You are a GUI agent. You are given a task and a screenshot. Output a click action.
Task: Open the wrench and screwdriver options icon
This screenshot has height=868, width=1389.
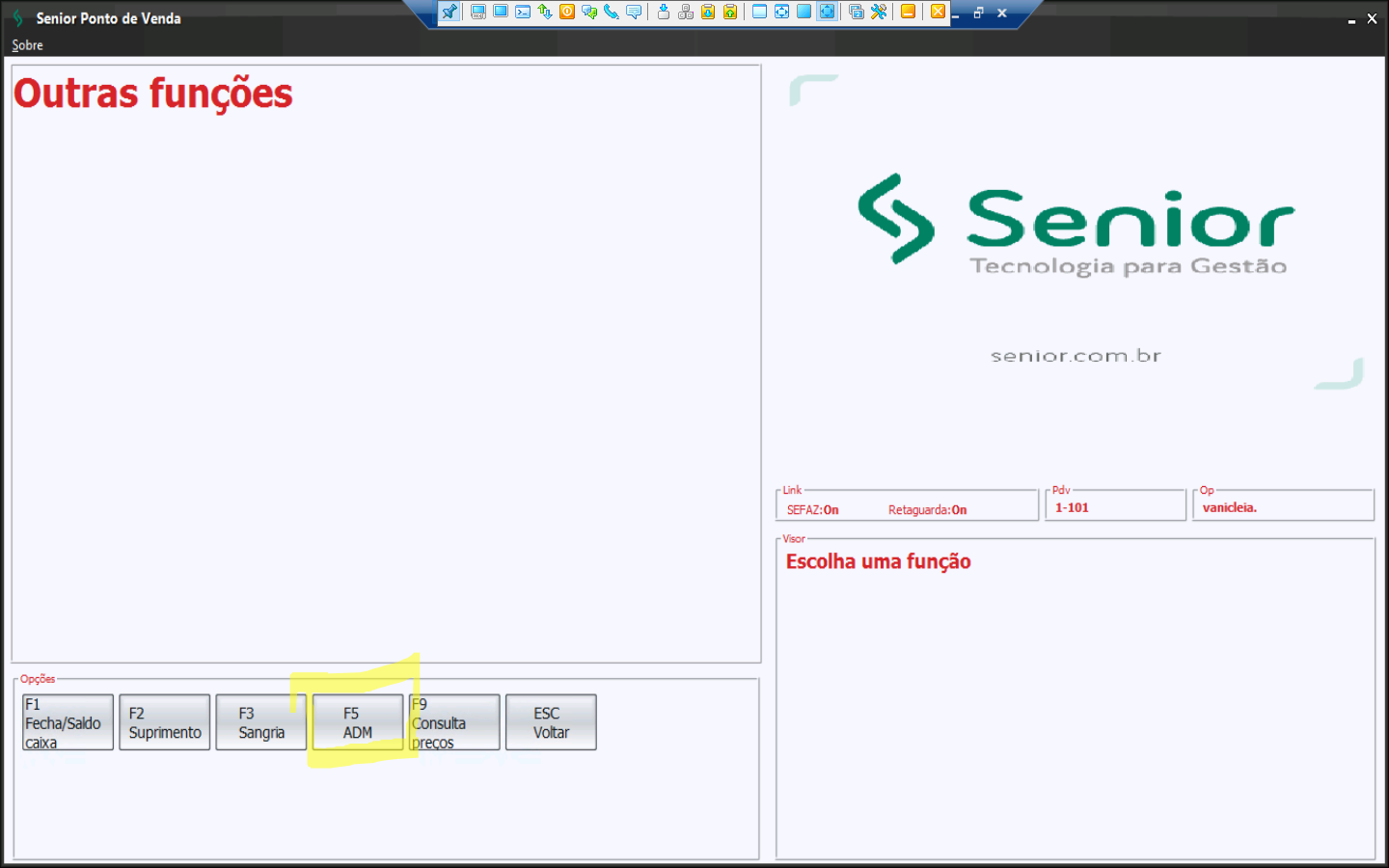[879, 13]
